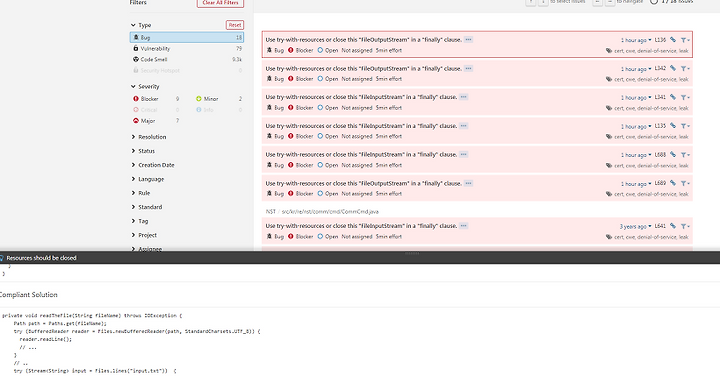Open the NST project link
720x376 pixels.
tap(270, 212)
